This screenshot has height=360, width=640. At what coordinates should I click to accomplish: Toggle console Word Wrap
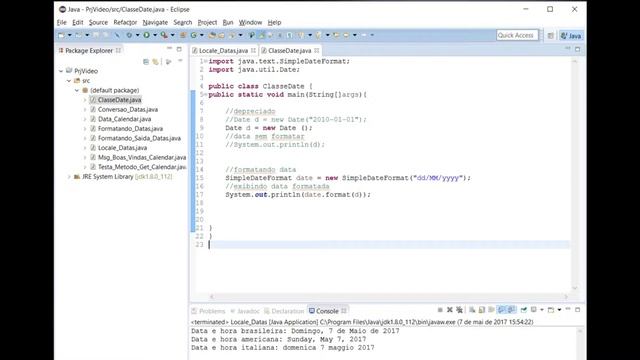[491, 310]
